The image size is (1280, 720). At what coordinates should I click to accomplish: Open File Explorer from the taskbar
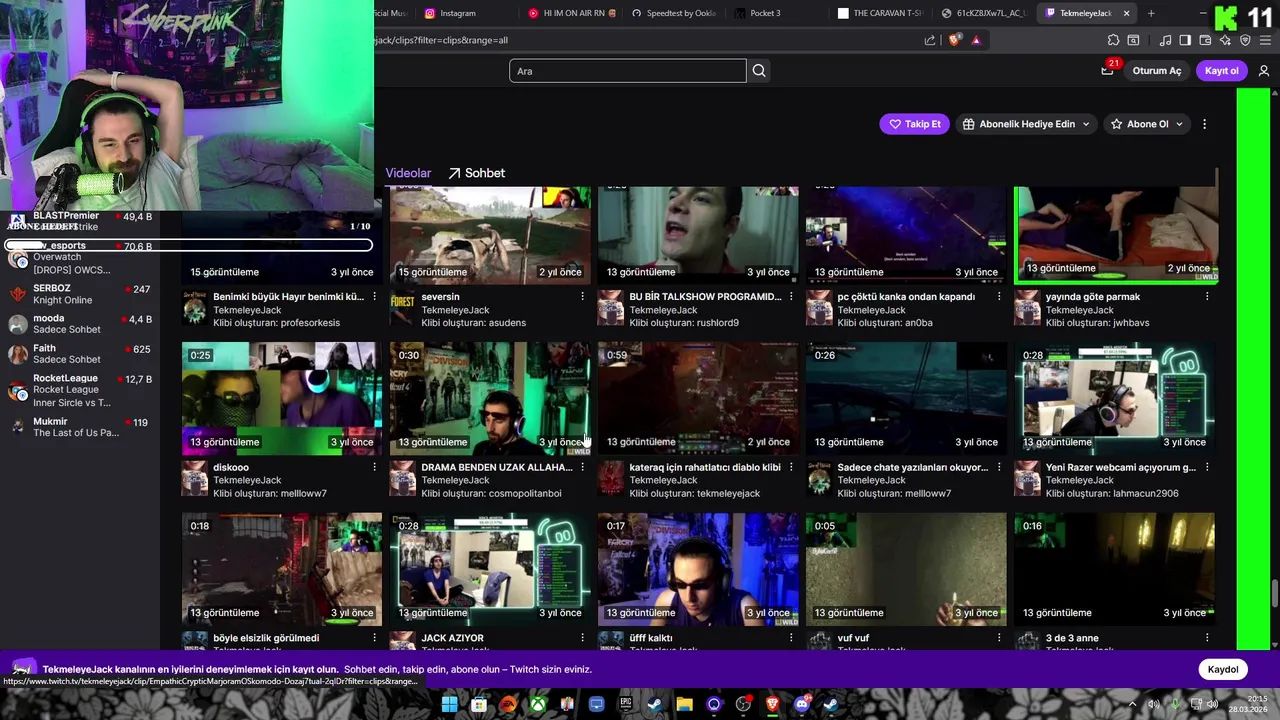pyautogui.click(x=684, y=704)
